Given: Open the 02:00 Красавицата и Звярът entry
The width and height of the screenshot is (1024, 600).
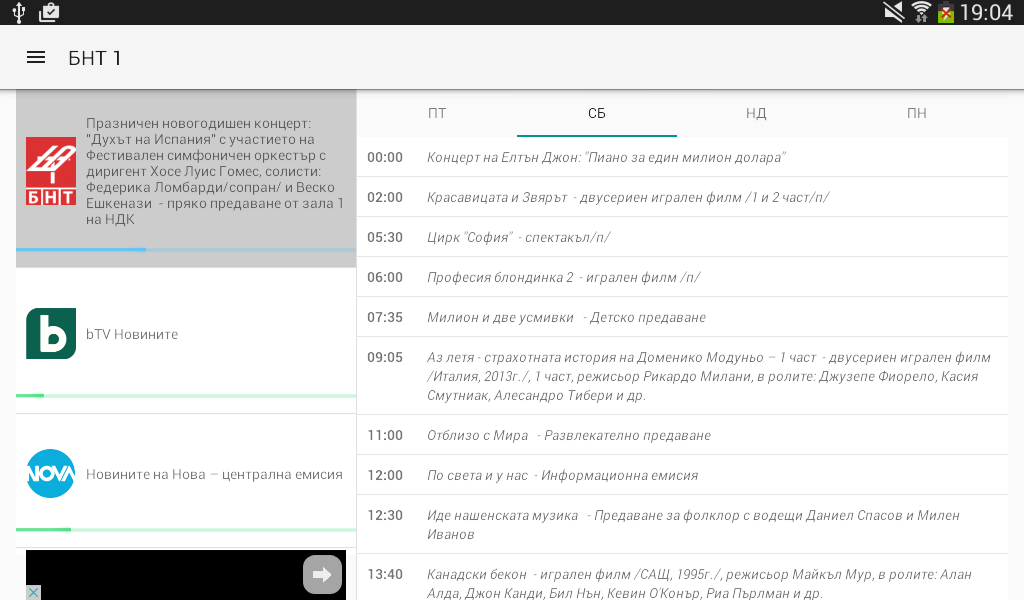Looking at the screenshot, I should [x=682, y=197].
